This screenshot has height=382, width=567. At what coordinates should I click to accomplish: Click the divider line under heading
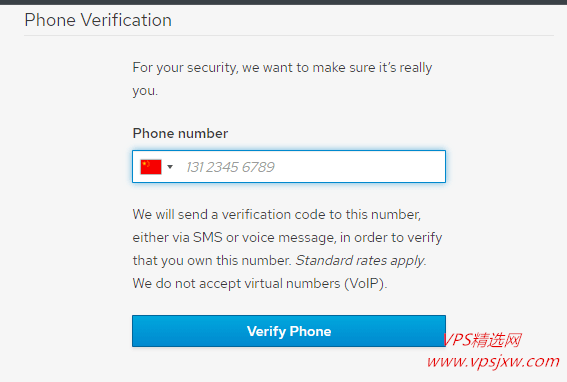(289, 35)
